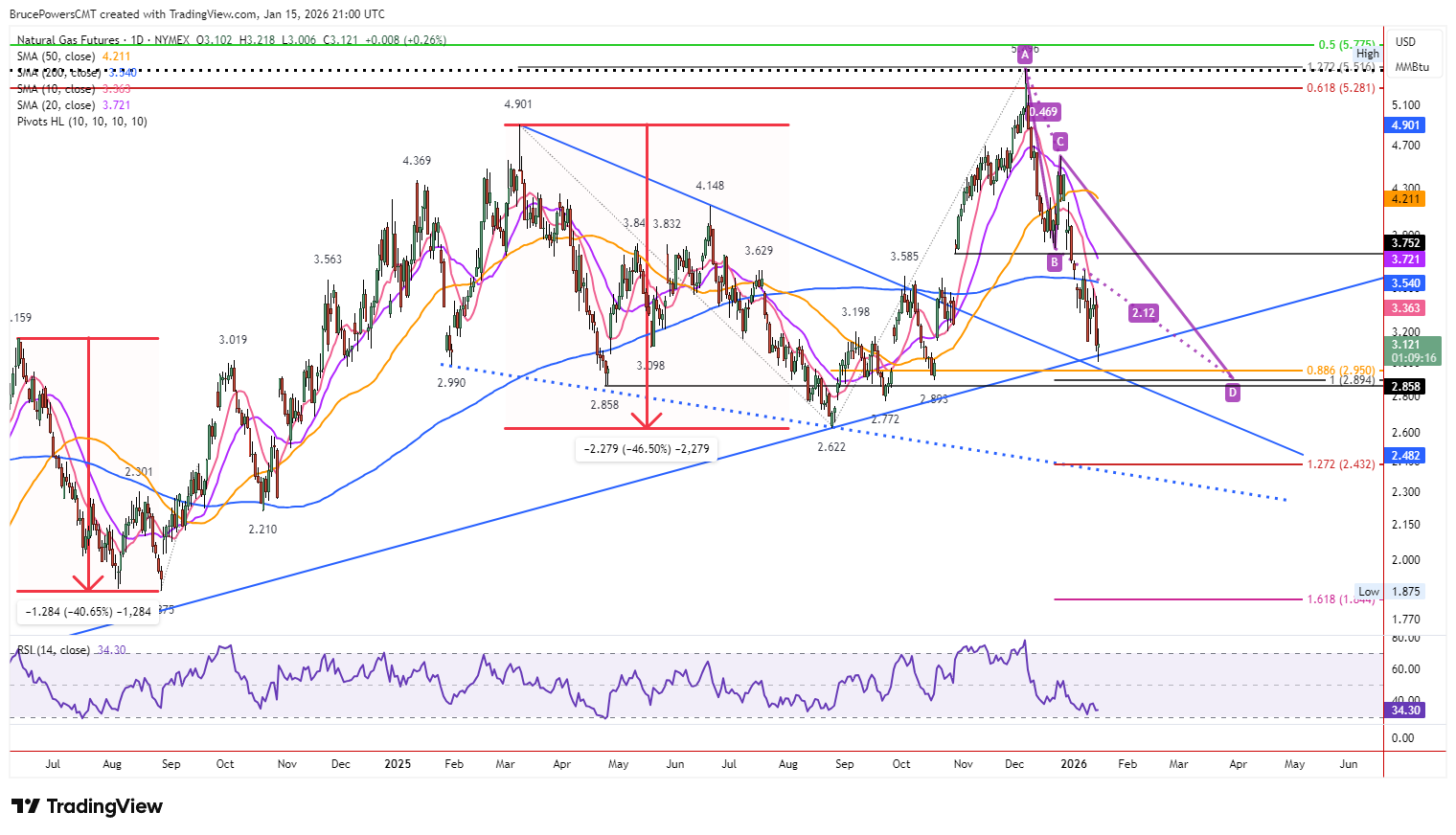The height and width of the screenshot is (835, 1456).
Task: Open the Pivots HL indicator legend
Action: click(82, 122)
